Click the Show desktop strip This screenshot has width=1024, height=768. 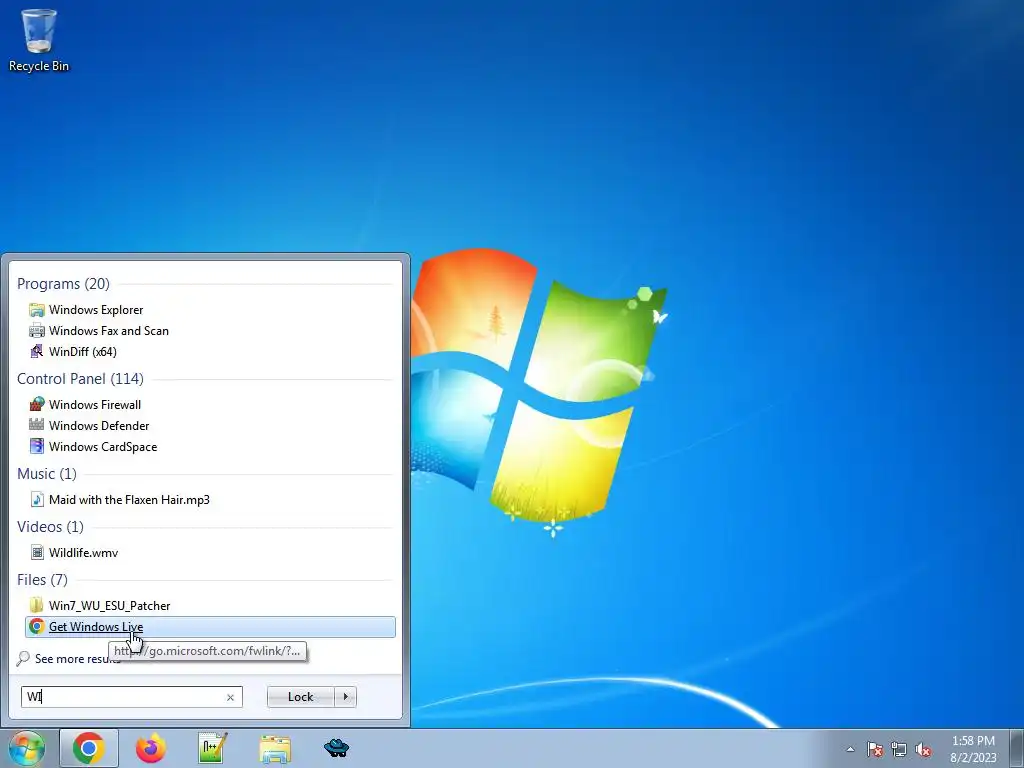pos(1017,748)
